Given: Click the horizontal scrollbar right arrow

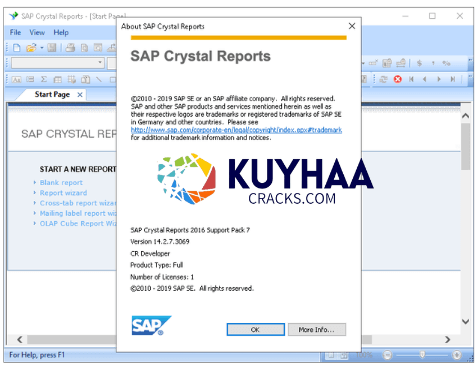Looking at the screenshot, I should point(448,340).
